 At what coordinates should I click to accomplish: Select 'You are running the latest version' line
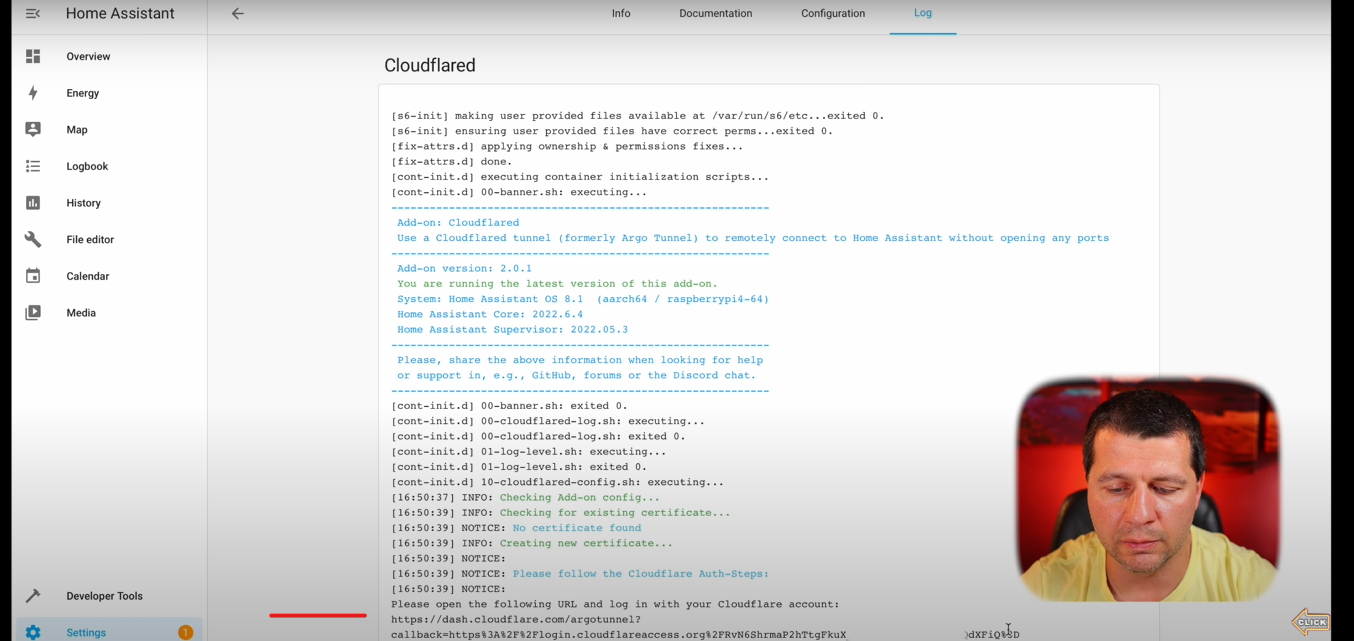point(557,284)
